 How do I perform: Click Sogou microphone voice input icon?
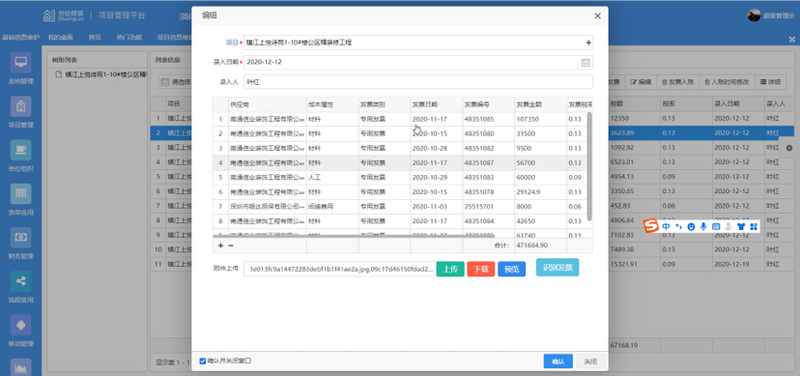[704, 227]
